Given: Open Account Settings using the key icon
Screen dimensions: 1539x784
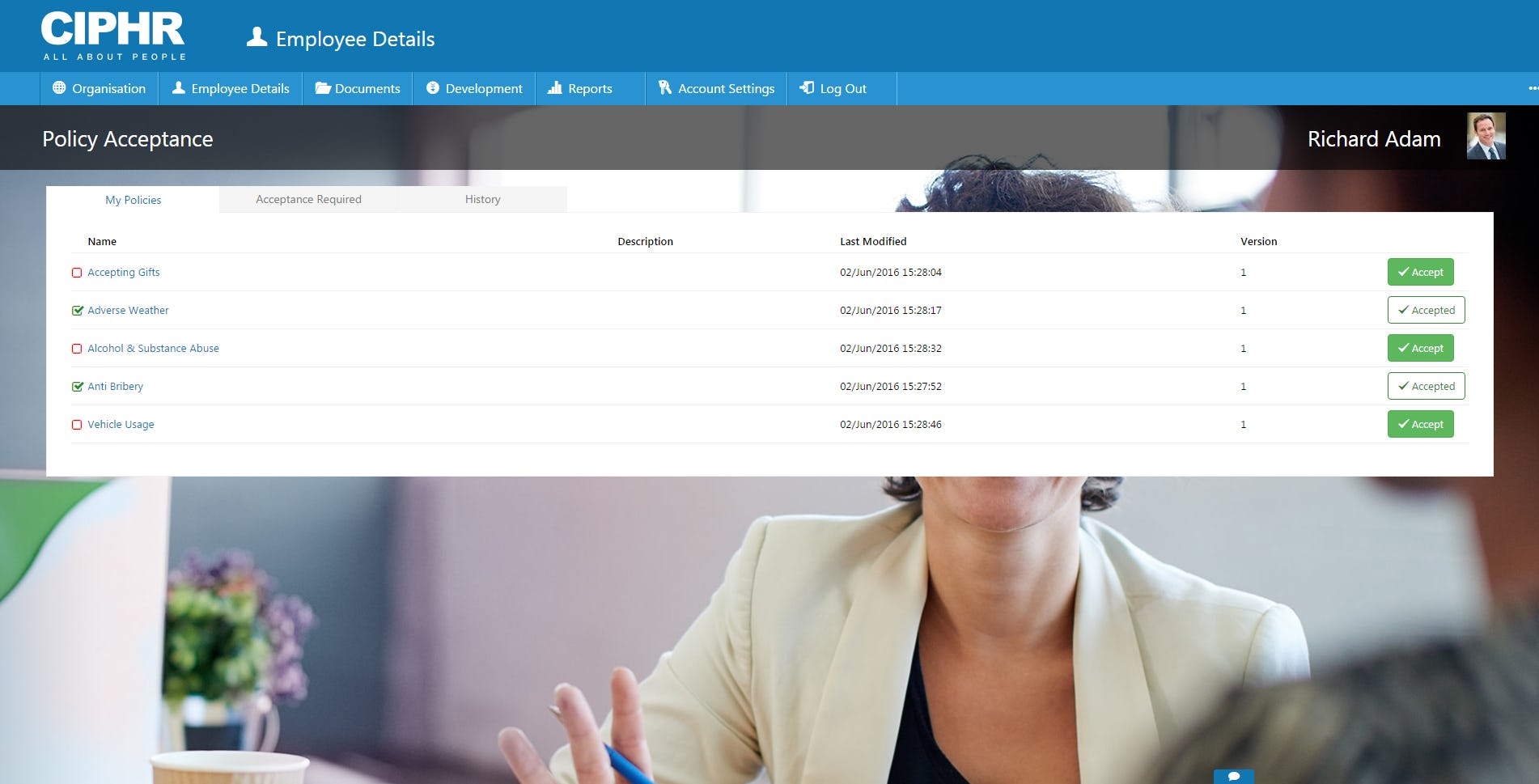Looking at the screenshot, I should [x=664, y=87].
